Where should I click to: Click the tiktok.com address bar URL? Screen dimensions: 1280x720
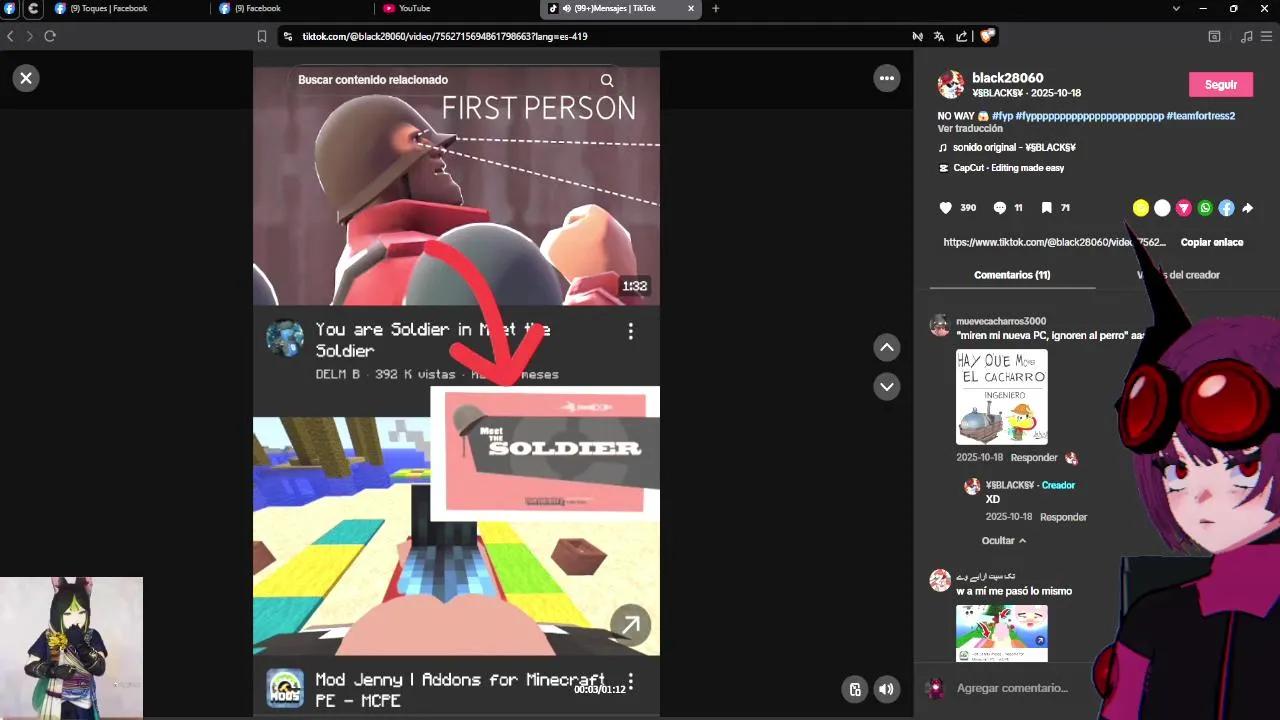coord(445,36)
